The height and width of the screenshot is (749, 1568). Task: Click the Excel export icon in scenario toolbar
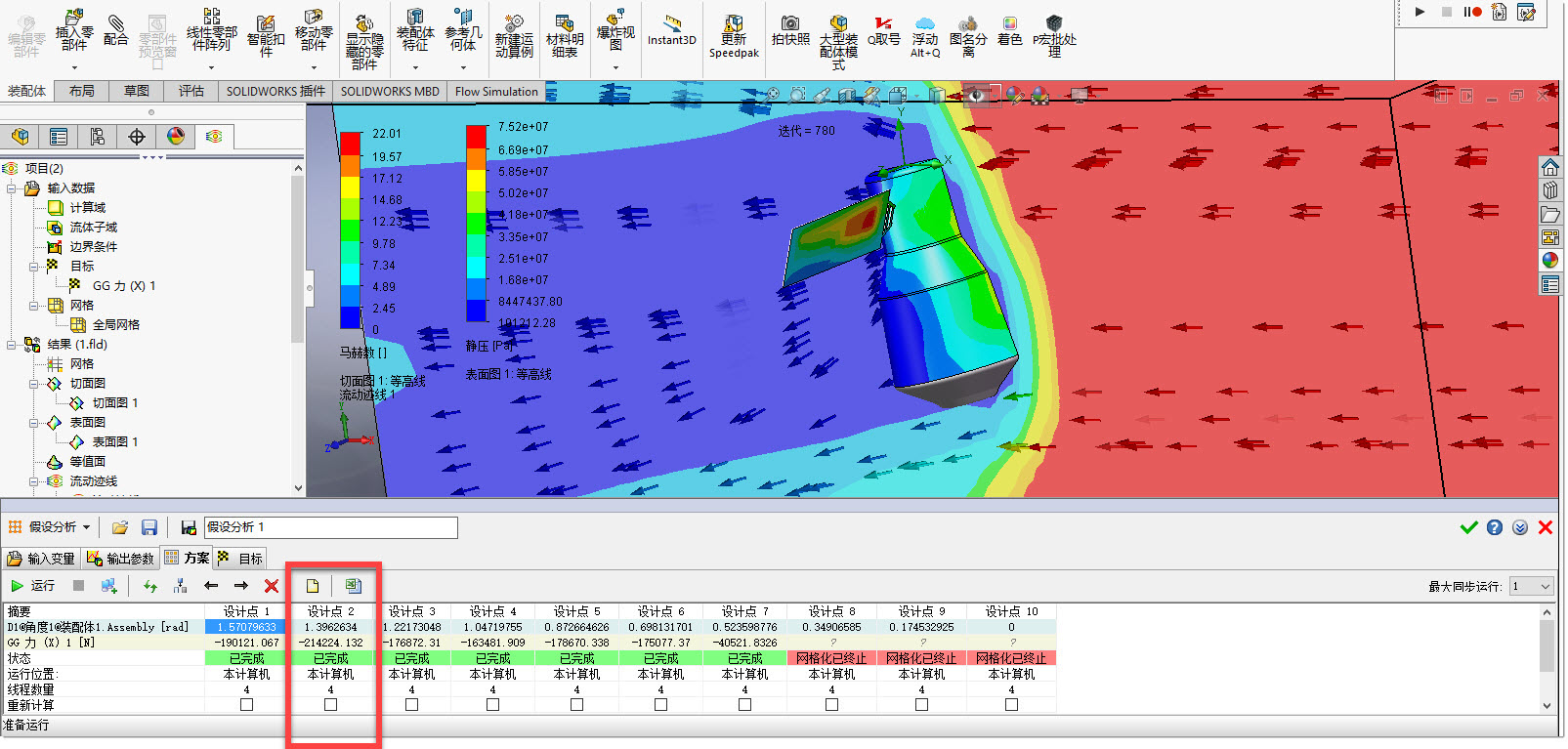[354, 586]
